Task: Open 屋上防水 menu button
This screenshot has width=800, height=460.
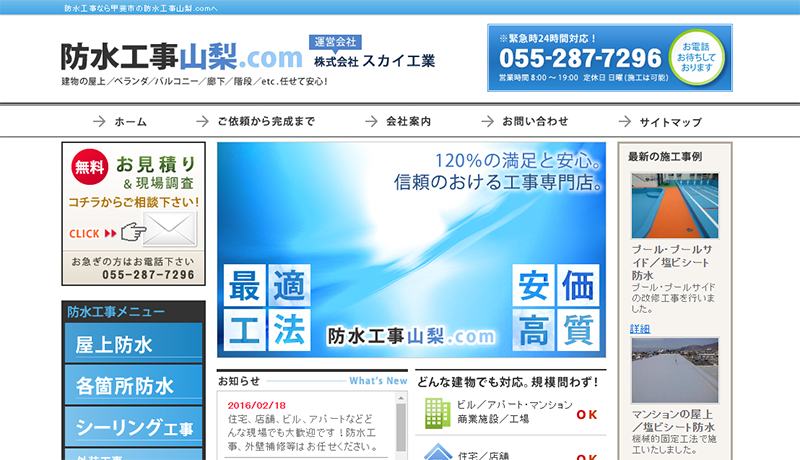Action: click(133, 343)
